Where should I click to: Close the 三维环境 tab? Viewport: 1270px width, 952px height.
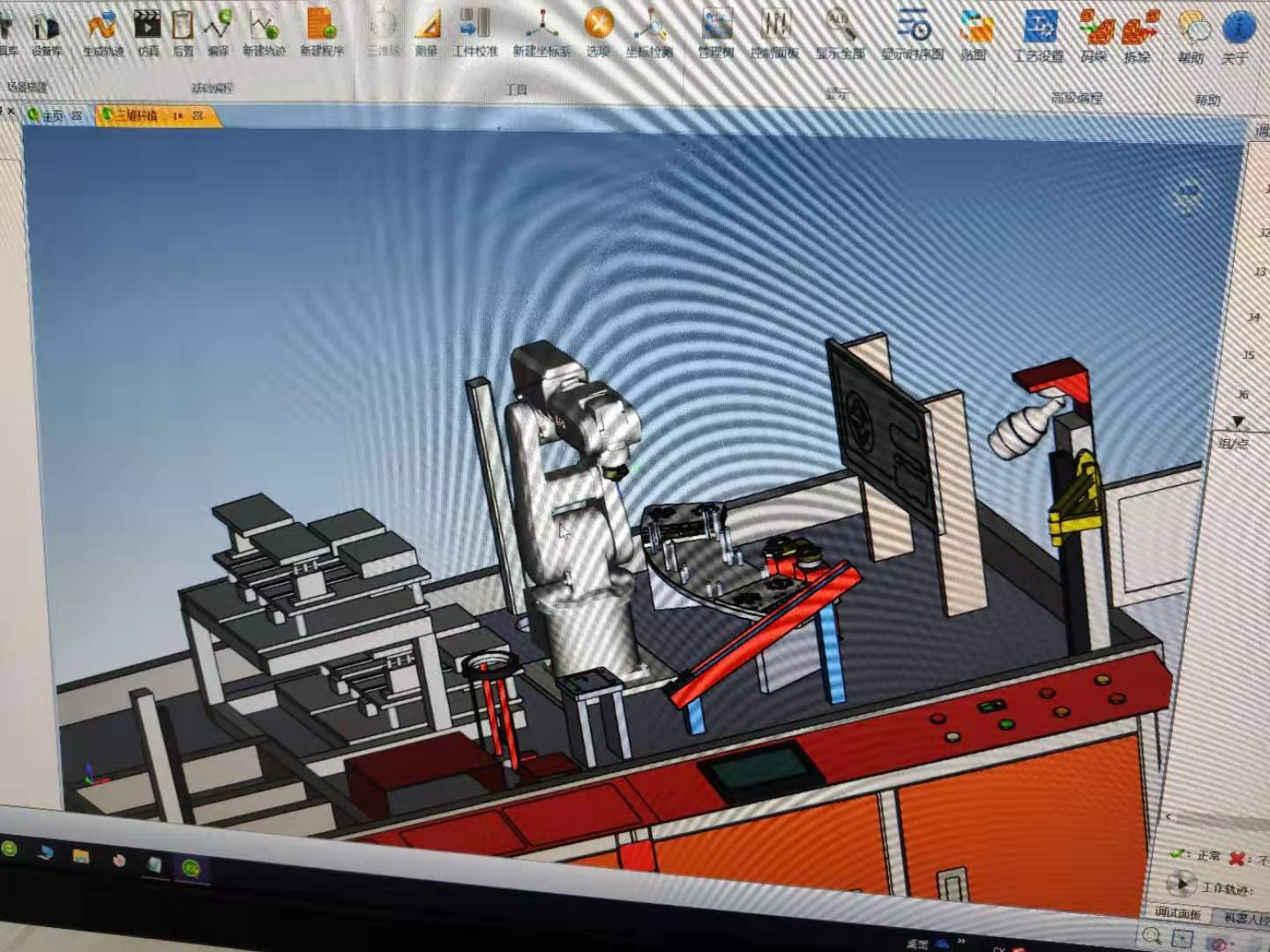(198, 115)
